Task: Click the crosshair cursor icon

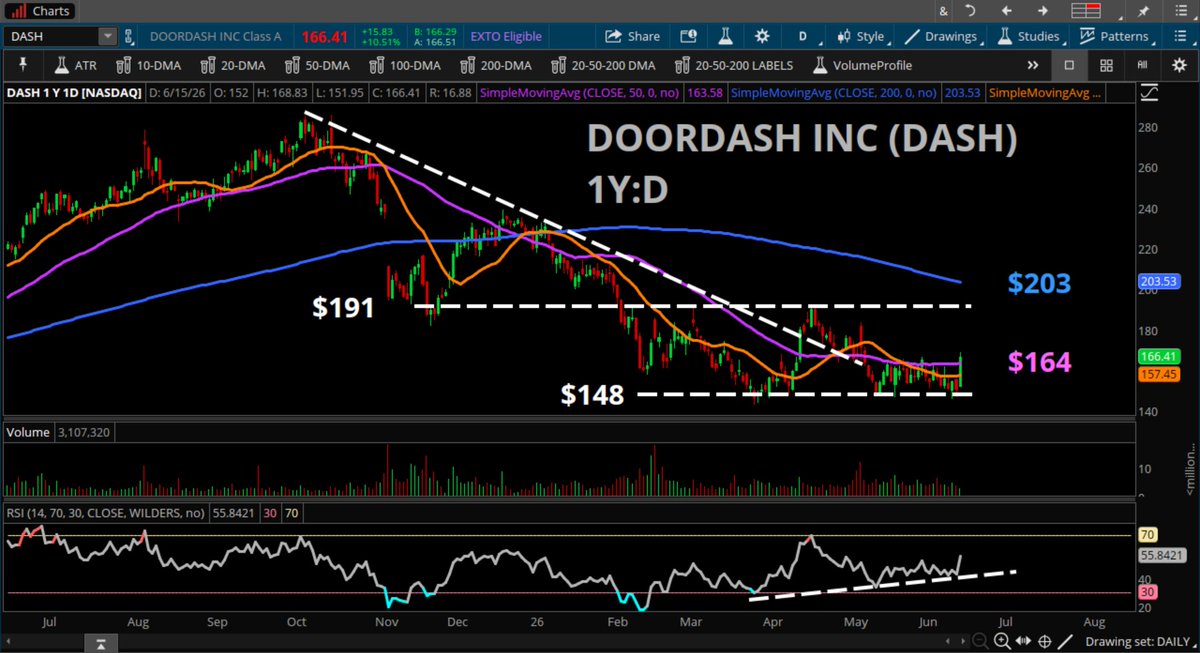Action: [1045, 642]
